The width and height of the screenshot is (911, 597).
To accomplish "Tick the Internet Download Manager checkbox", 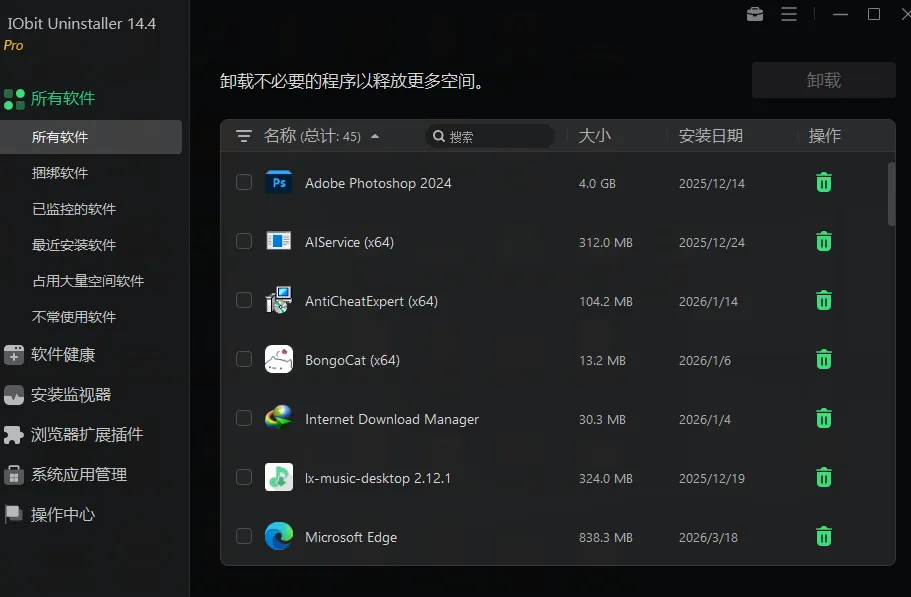I will tap(244, 418).
